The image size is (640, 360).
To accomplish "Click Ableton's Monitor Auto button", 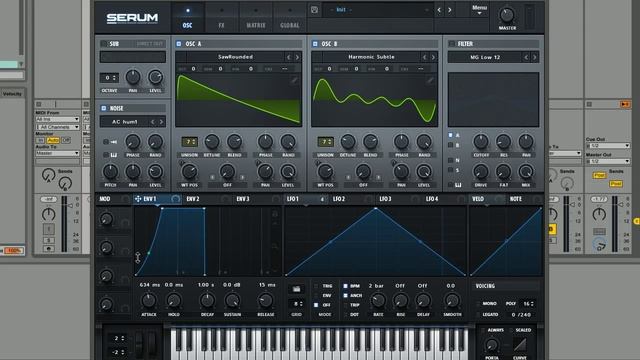I will coord(53,140).
